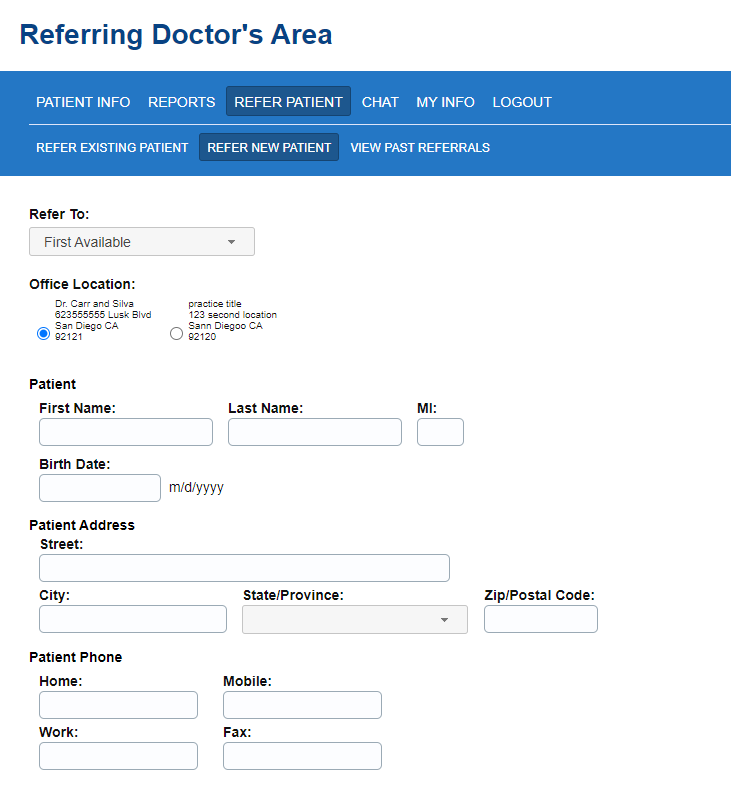Go to the Reports section
Viewport: 731px width, 788px height.
[181, 102]
